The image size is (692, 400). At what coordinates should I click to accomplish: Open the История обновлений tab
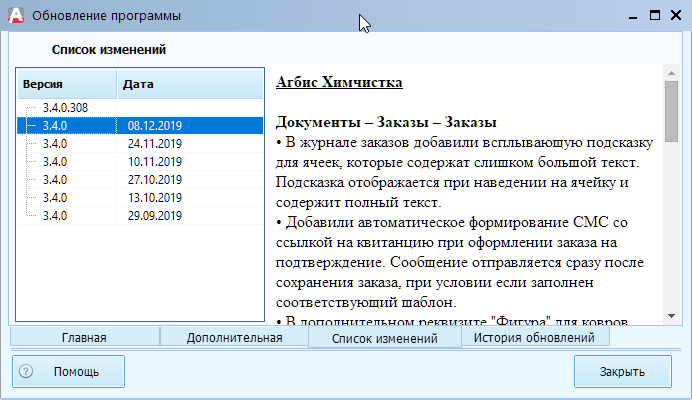pyautogui.click(x=534, y=338)
